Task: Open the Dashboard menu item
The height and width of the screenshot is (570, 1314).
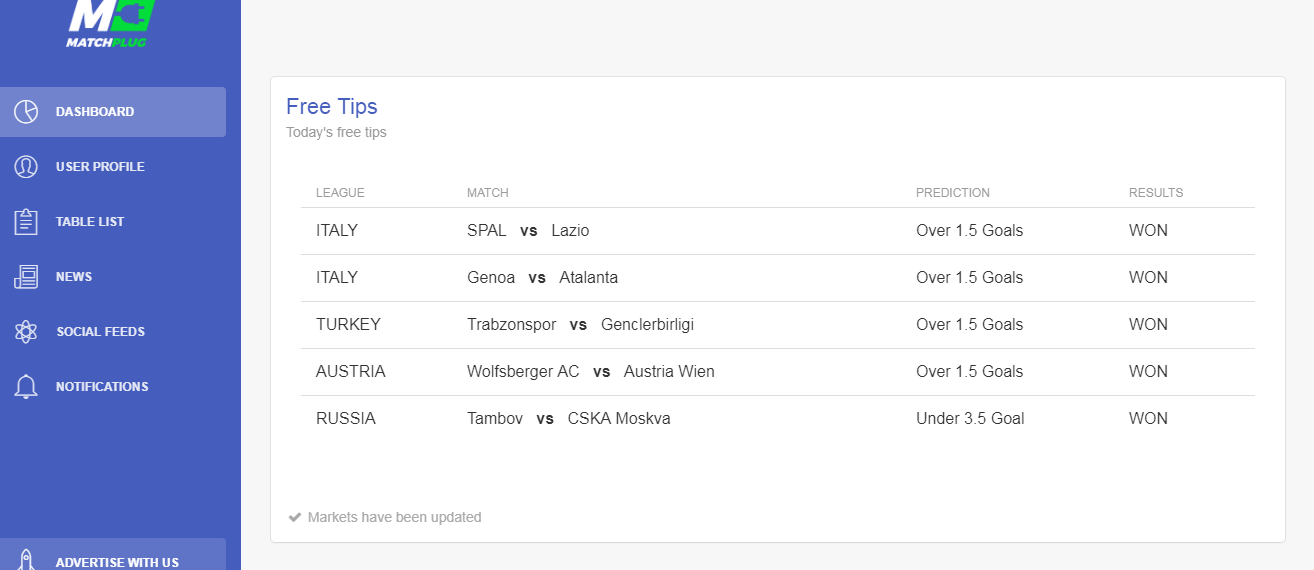Action: point(95,112)
